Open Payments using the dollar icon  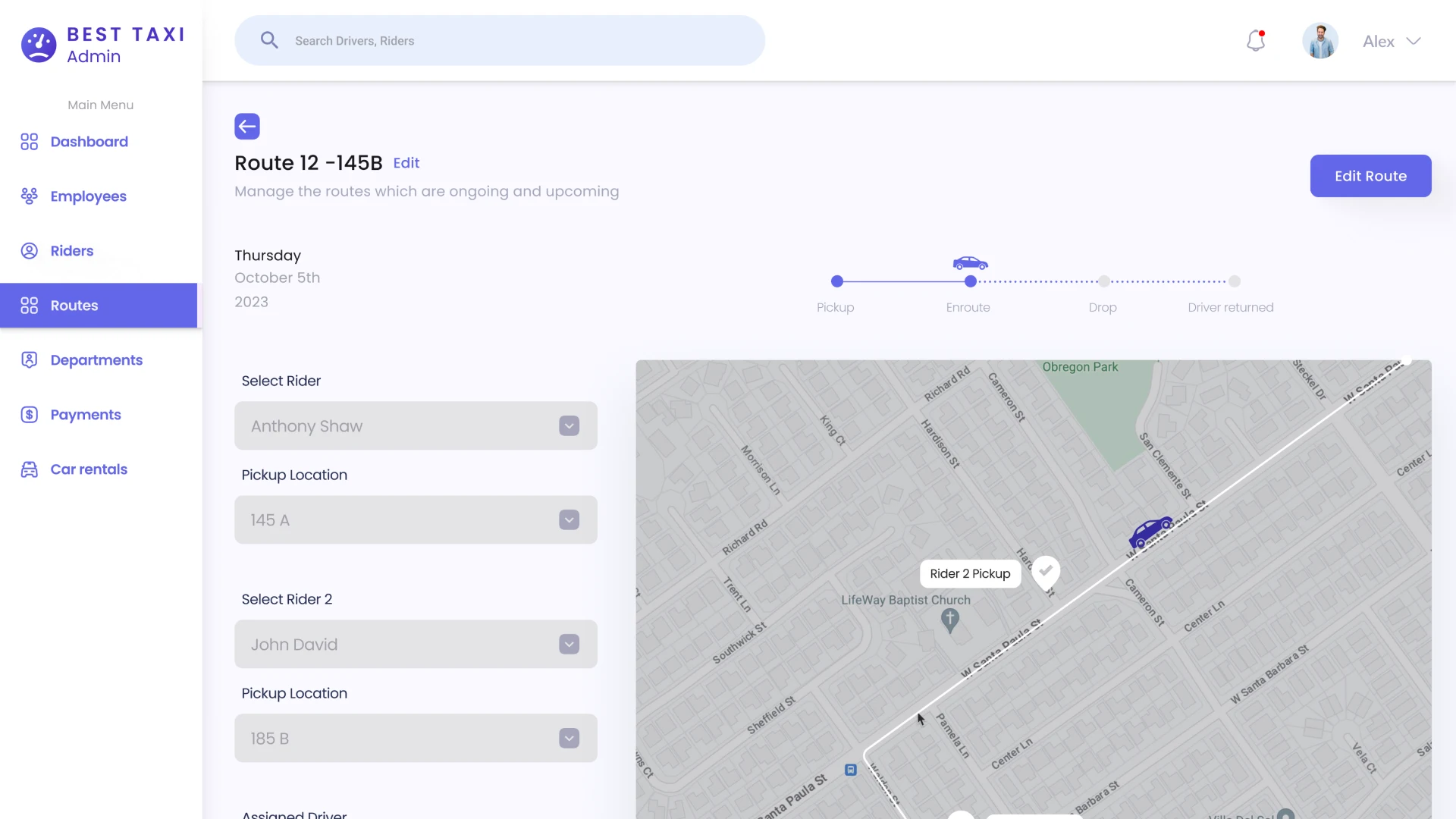click(28, 414)
